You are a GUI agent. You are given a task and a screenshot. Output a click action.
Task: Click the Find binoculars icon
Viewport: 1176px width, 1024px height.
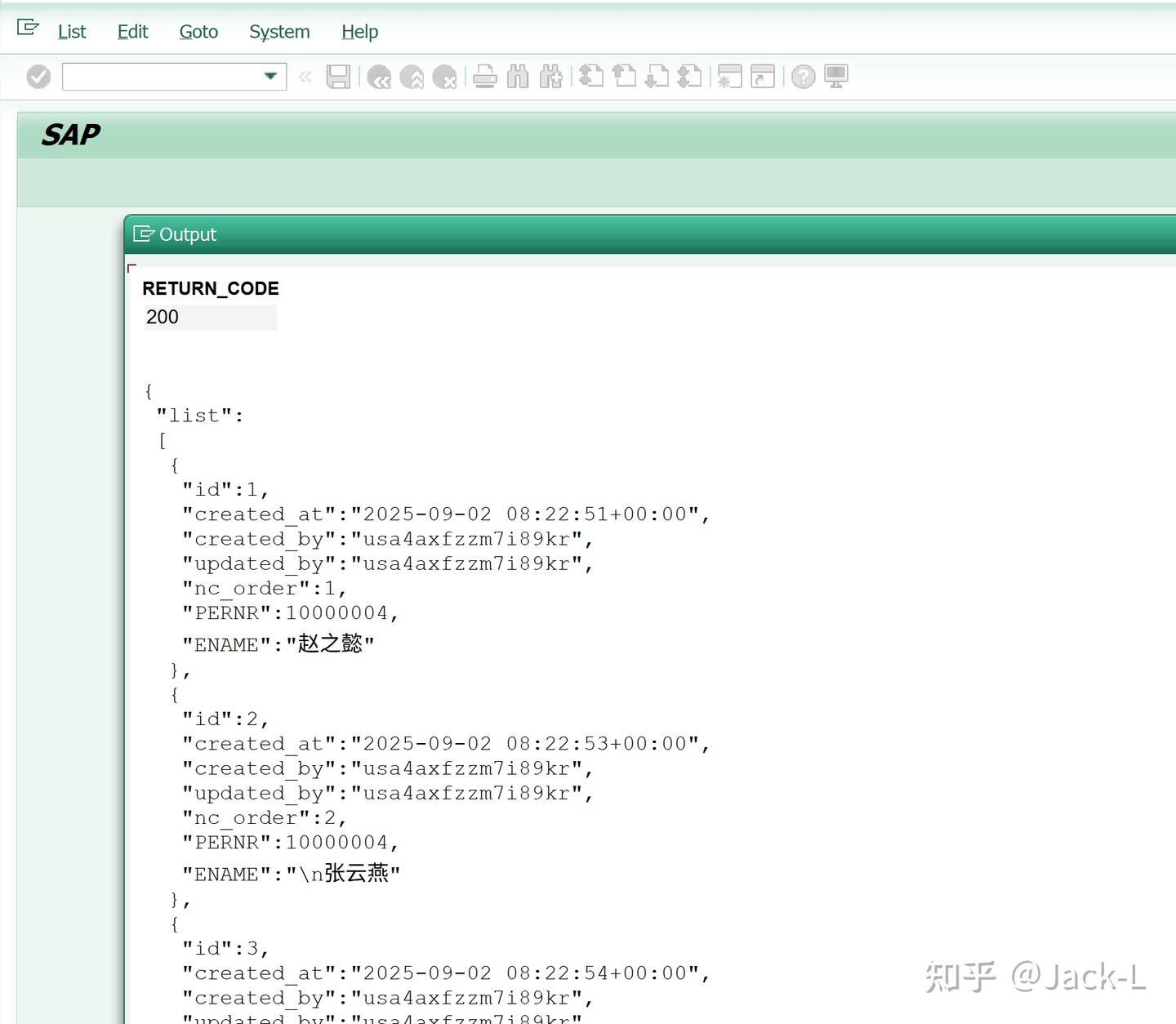pos(518,77)
